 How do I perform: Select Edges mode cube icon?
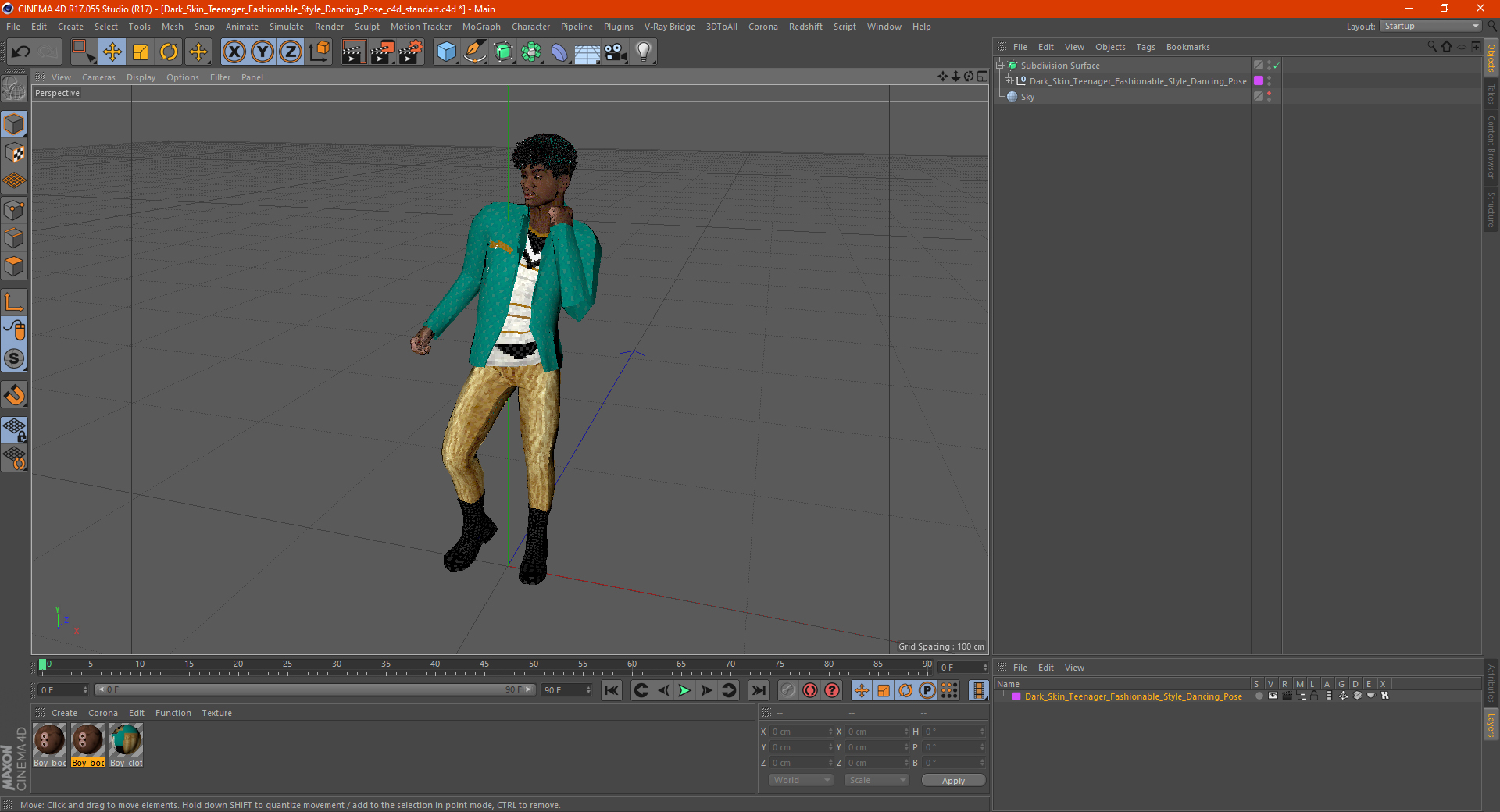[x=14, y=238]
